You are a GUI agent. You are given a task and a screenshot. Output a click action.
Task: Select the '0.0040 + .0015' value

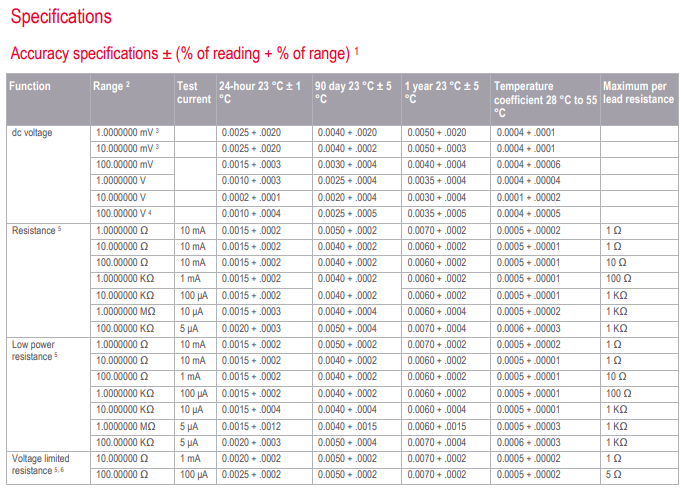(347, 427)
